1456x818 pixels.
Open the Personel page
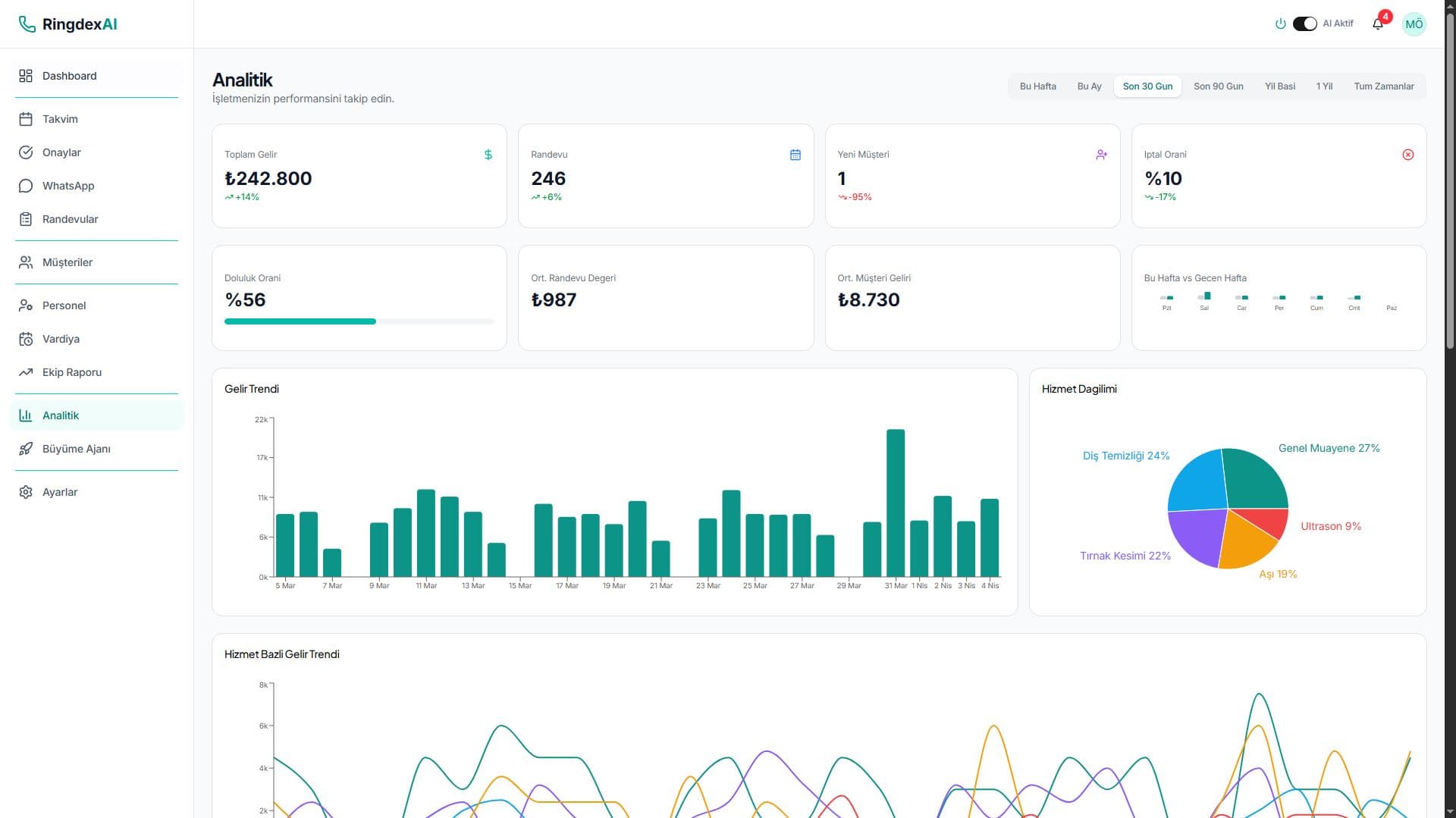point(97,306)
